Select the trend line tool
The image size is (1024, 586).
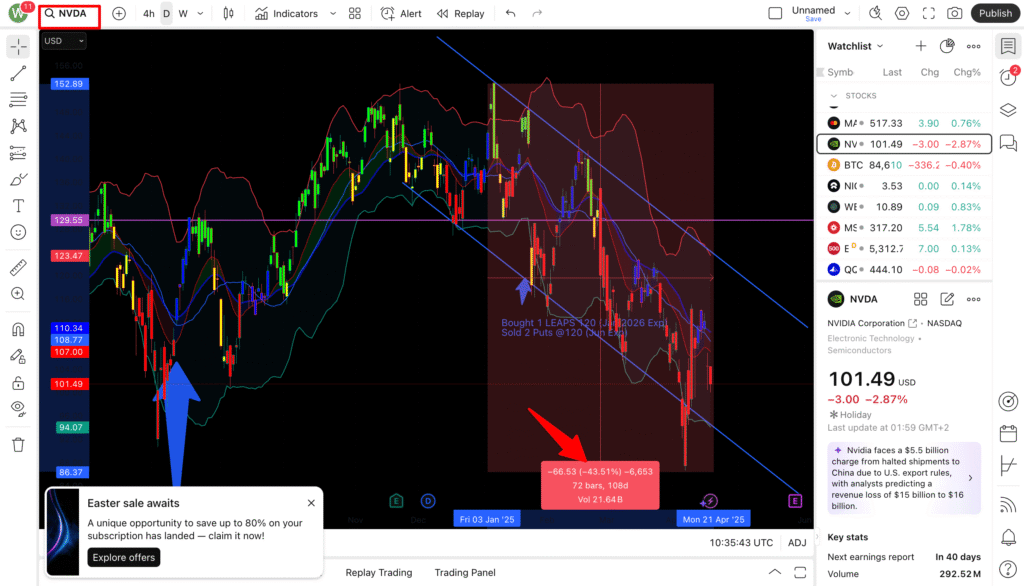point(18,73)
